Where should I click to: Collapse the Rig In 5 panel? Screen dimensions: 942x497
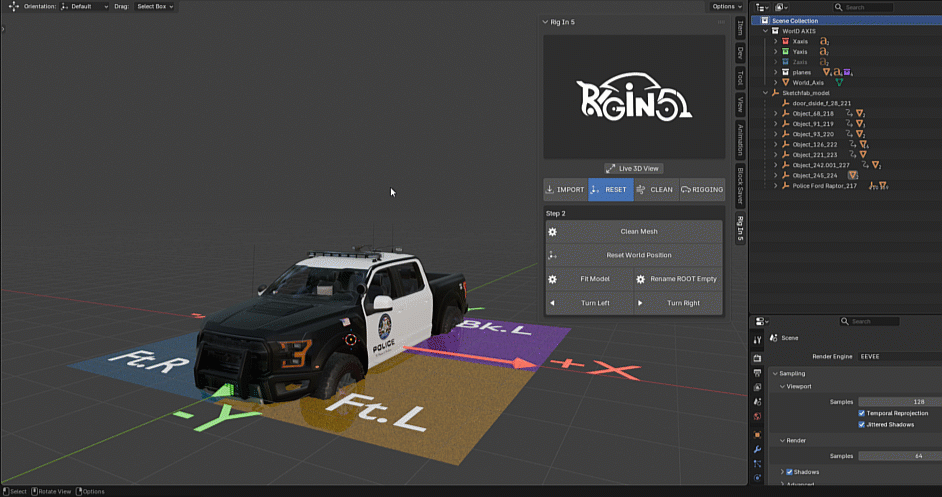545,22
